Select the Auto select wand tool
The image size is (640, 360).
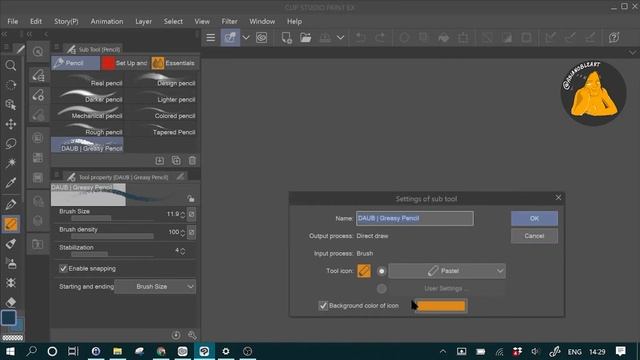click(x=11, y=163)
